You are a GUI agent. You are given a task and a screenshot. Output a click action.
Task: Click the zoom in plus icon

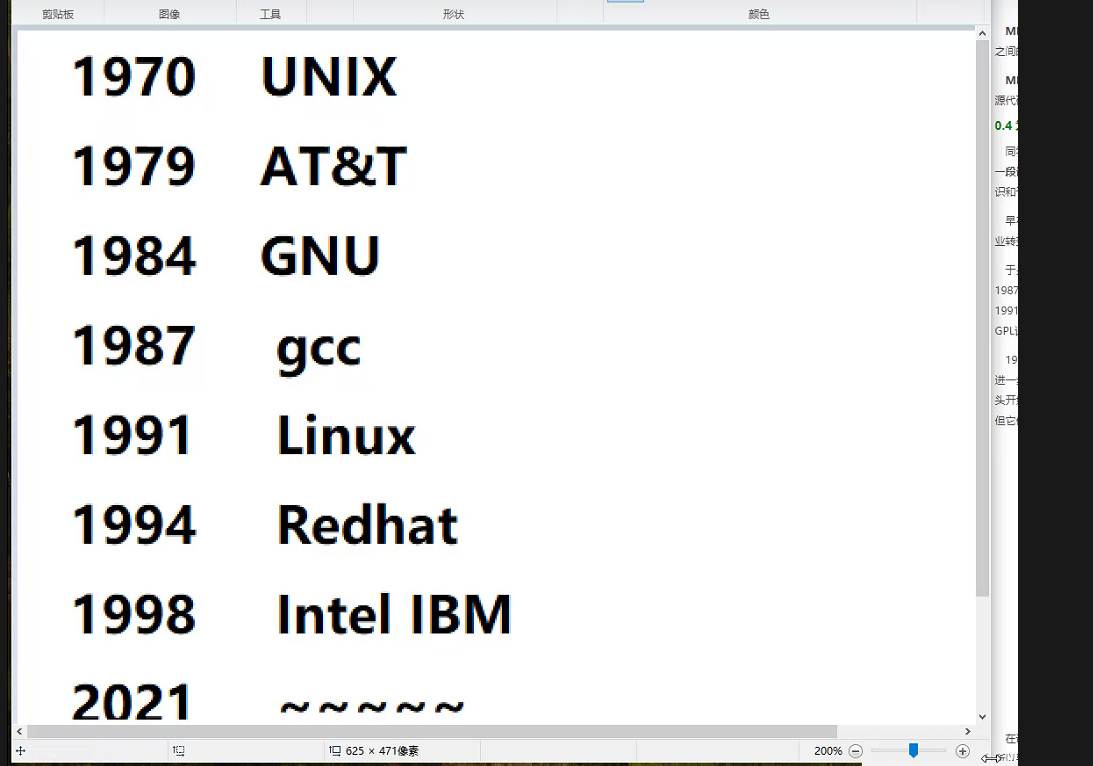pos(963,750)
